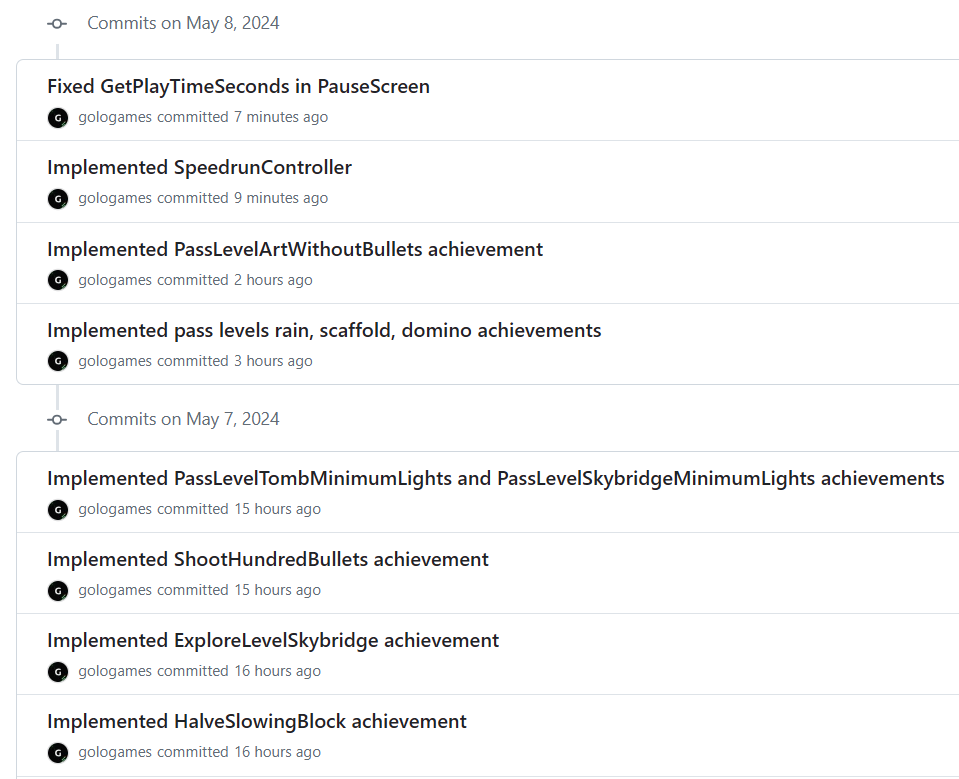Open PassLevelTombMinimumLights achievements commit

tap(495, 478)
